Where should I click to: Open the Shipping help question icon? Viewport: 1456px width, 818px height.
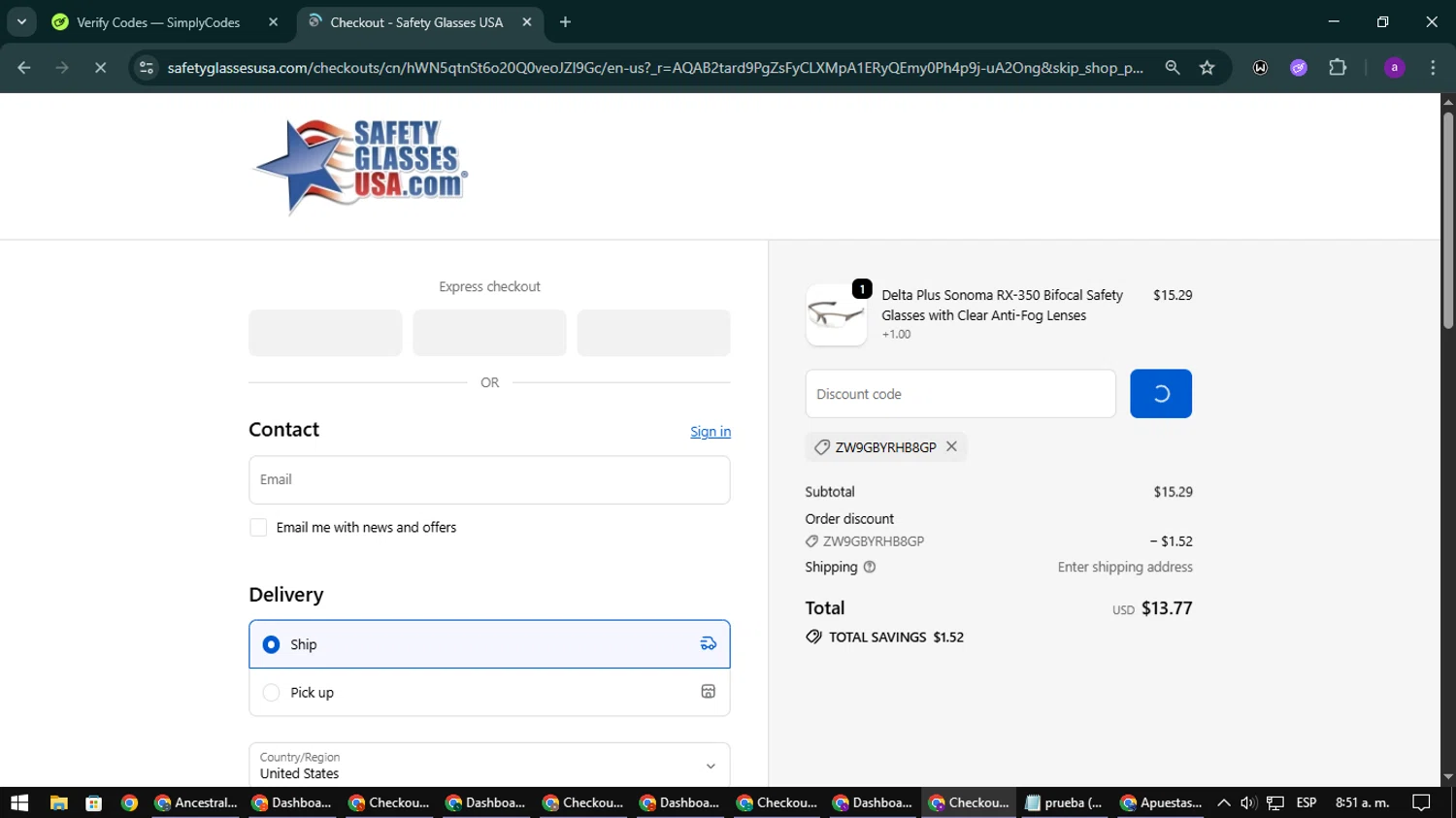(x=870, y=567)
